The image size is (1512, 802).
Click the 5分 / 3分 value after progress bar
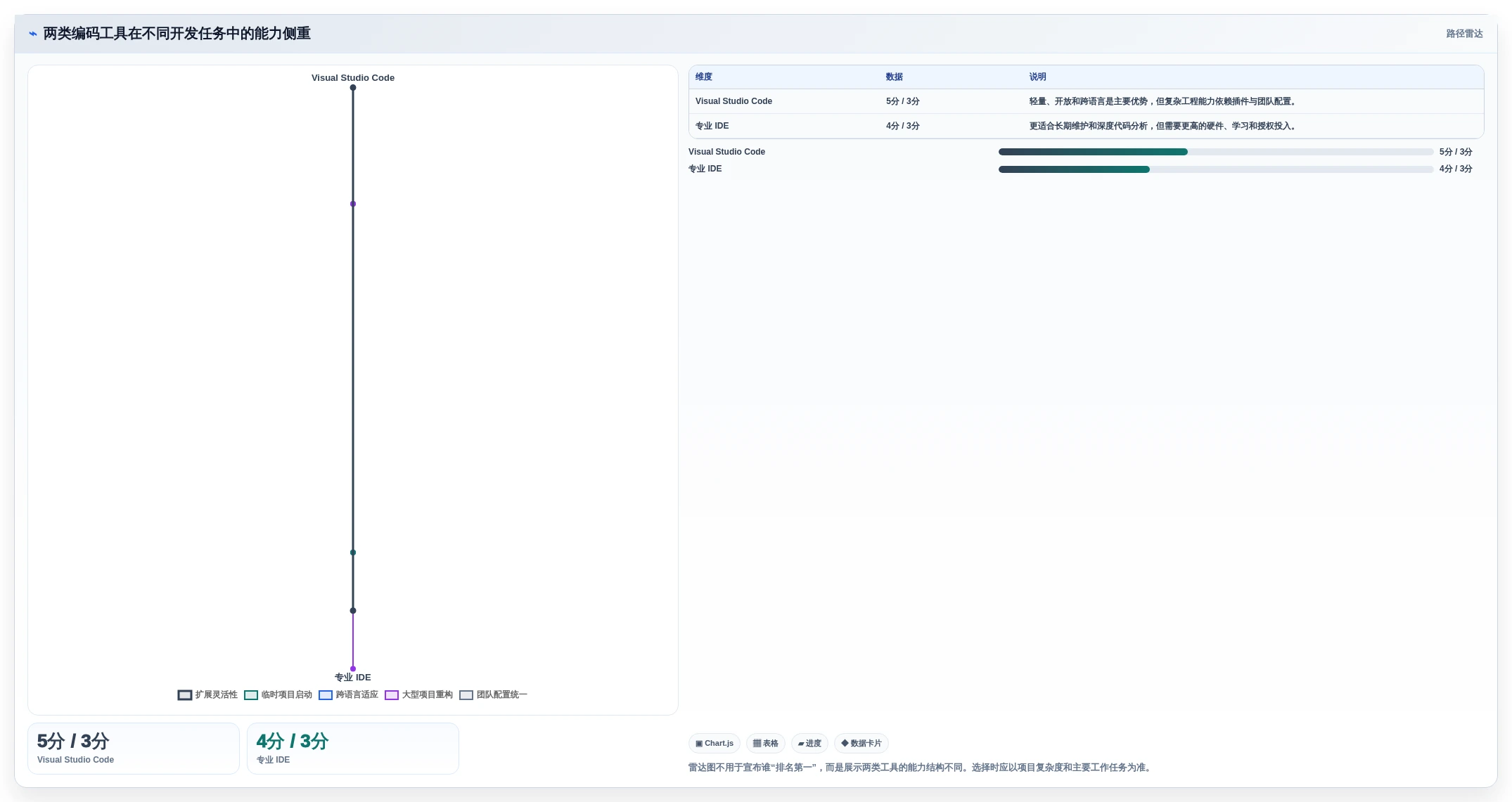[1456, 152]
